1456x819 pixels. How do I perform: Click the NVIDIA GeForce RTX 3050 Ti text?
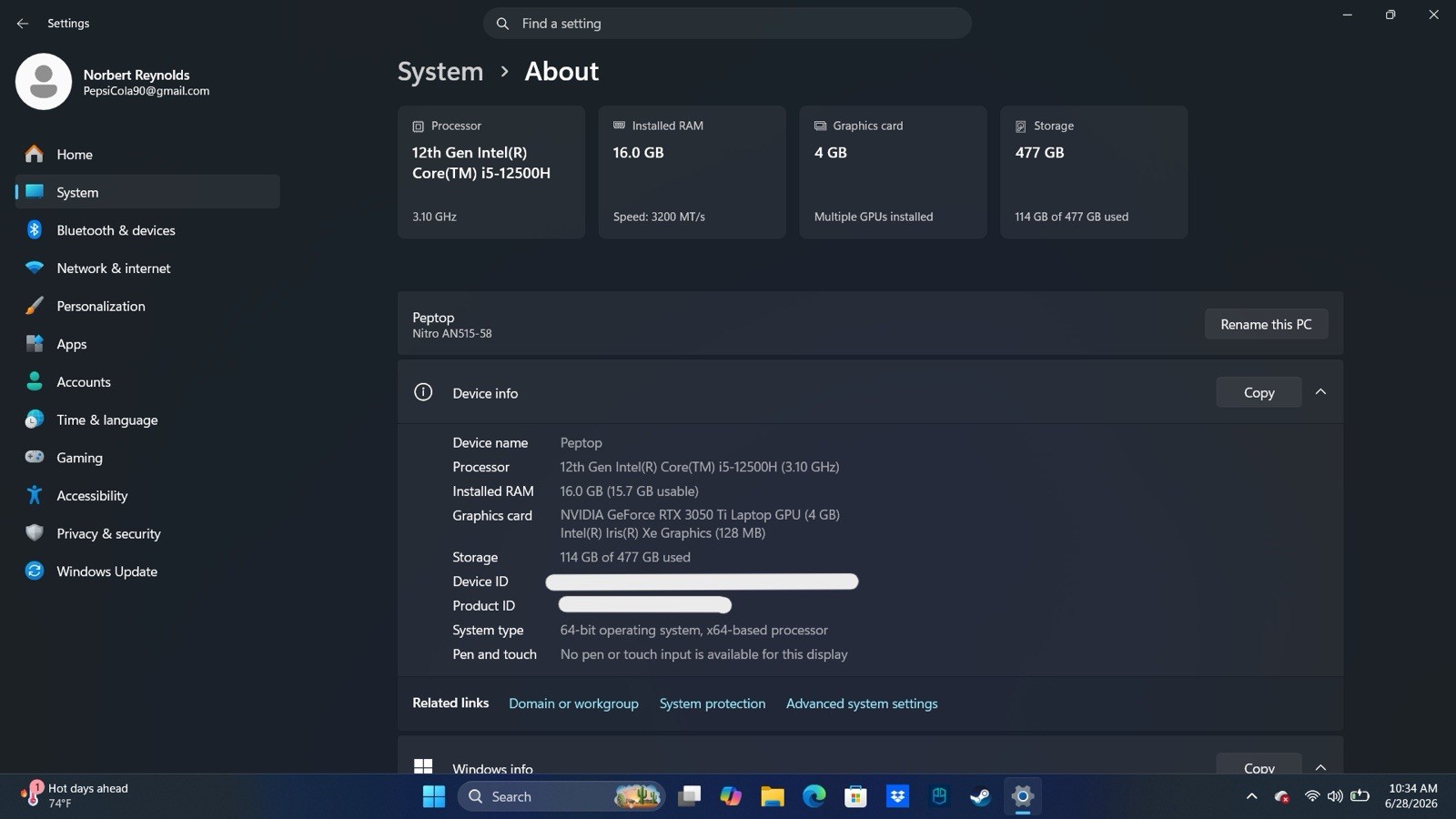(x=700, y=515)
